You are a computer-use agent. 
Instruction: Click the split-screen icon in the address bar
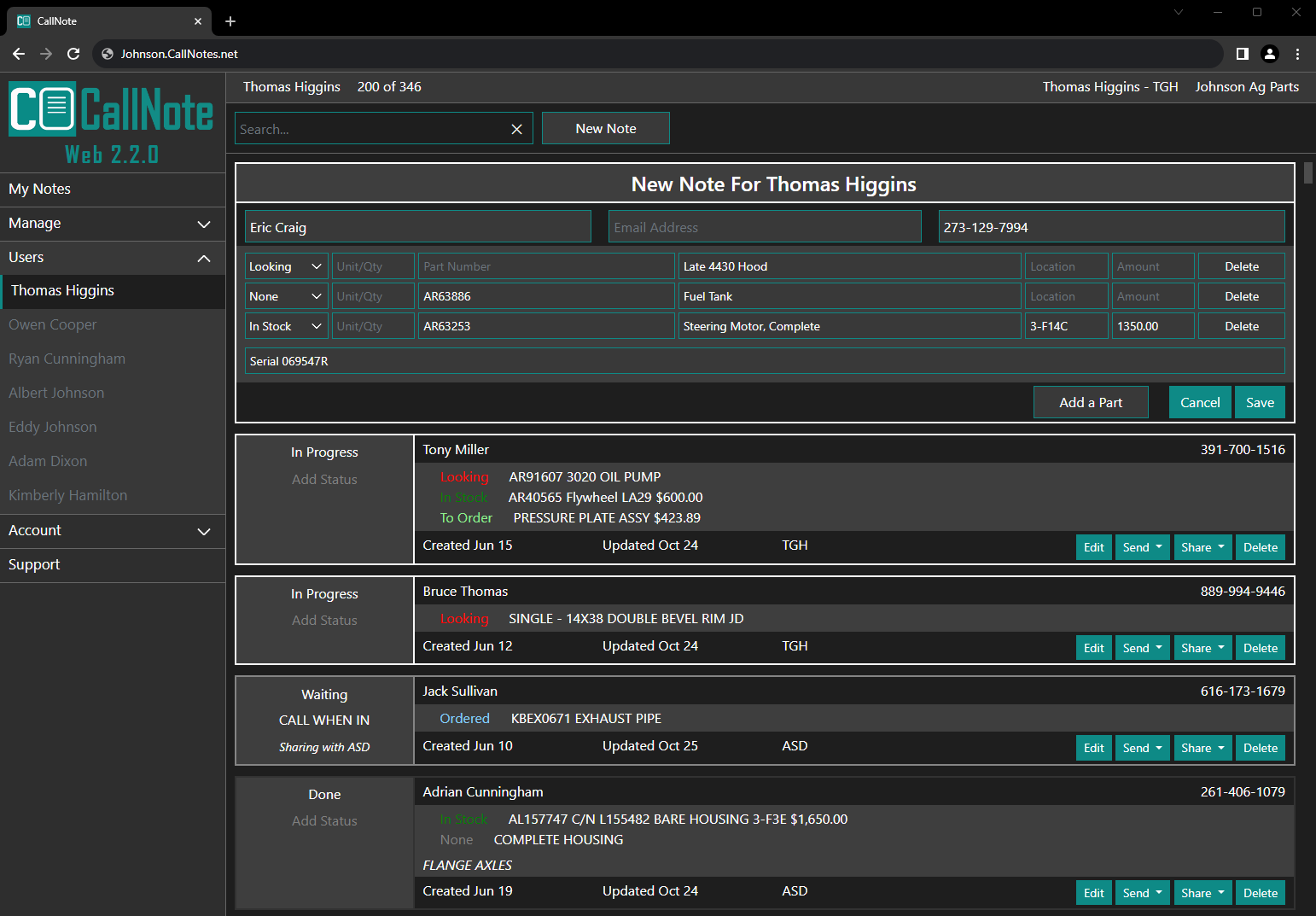tap(1243, 53)
